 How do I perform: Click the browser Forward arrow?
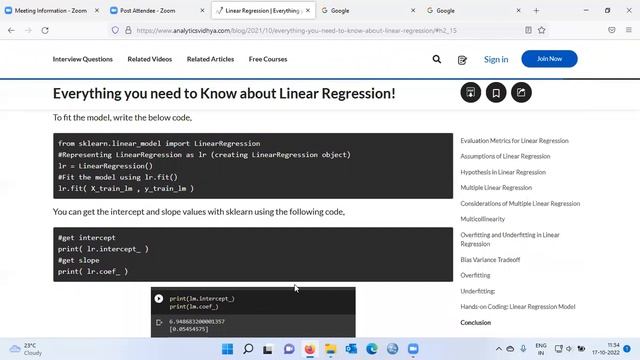pyautogui.click(x=28, y=30)
